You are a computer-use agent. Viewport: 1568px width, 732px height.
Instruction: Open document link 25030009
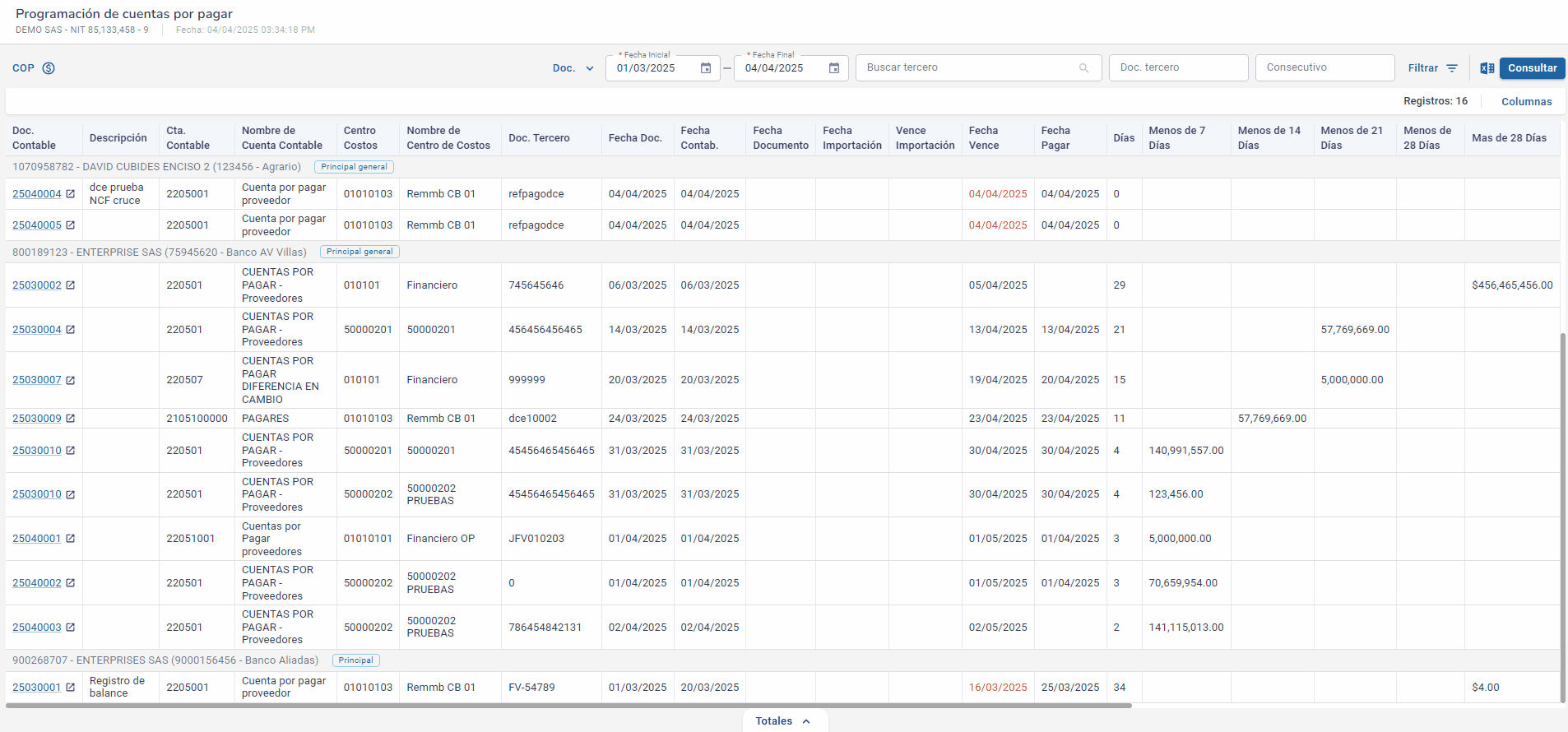[37, 419]
